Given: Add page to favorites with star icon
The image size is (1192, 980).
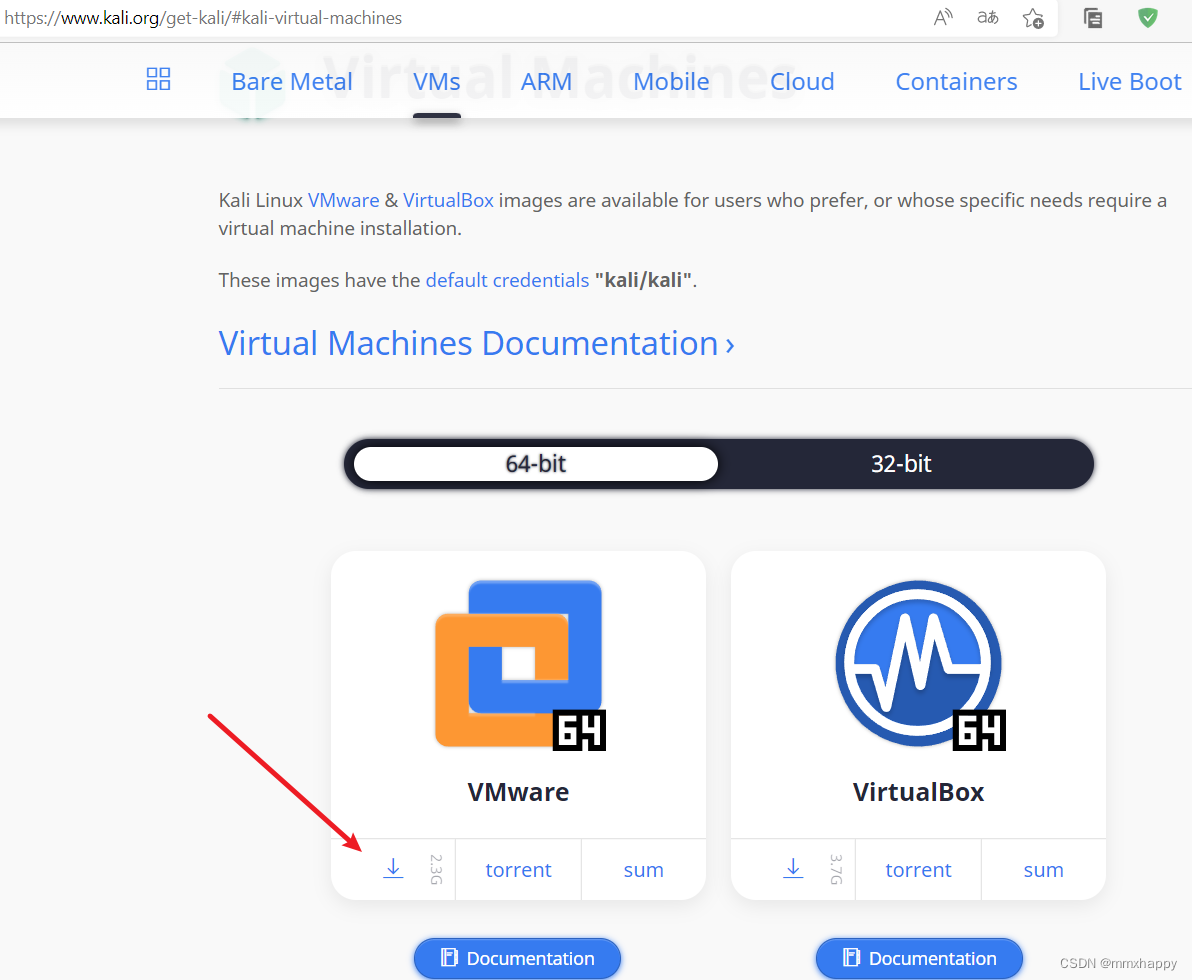Looking at the screenshot, I should click(x=1033, y=18).
